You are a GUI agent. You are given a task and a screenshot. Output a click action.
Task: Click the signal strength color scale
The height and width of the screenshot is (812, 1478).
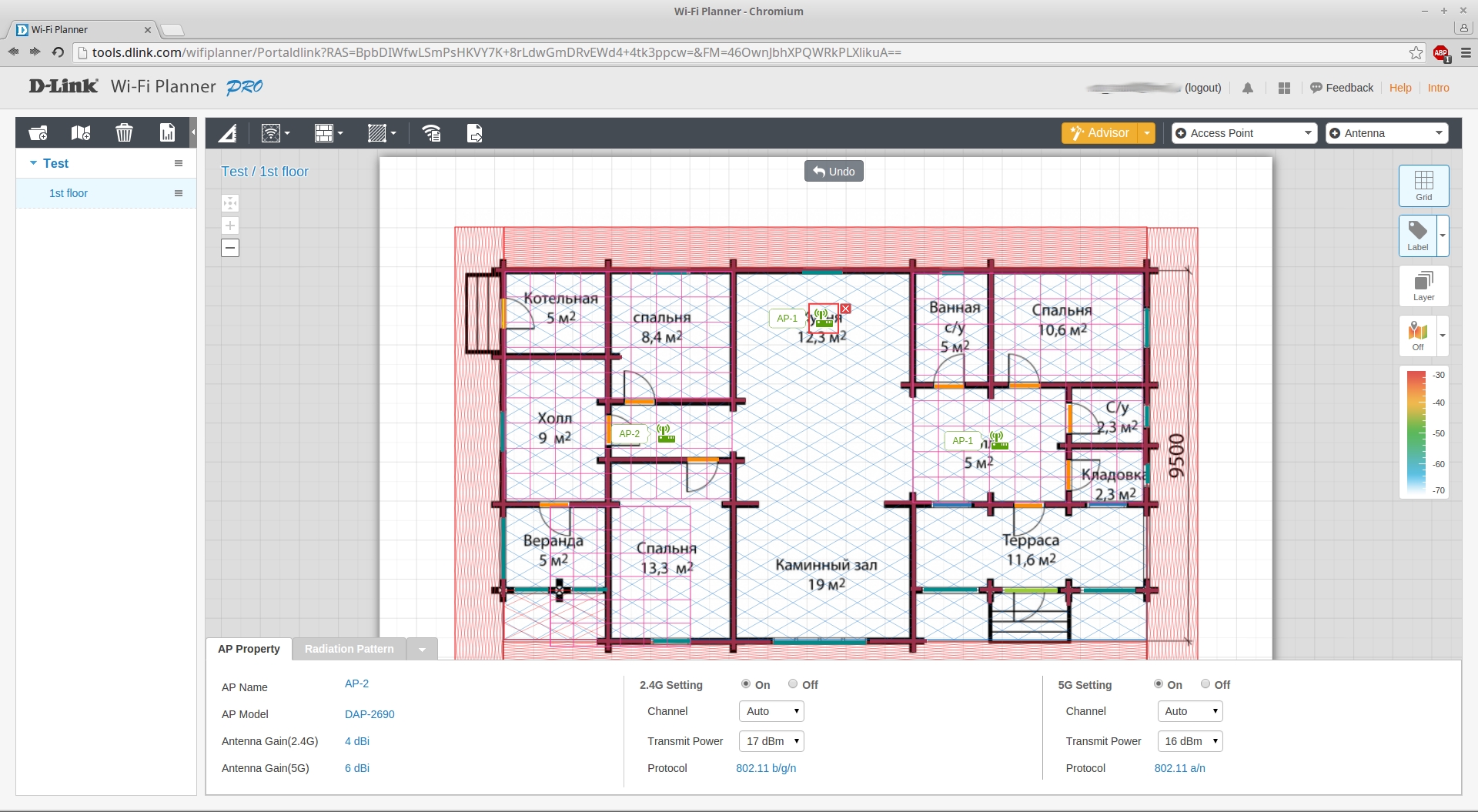(x=1416, y=433)
